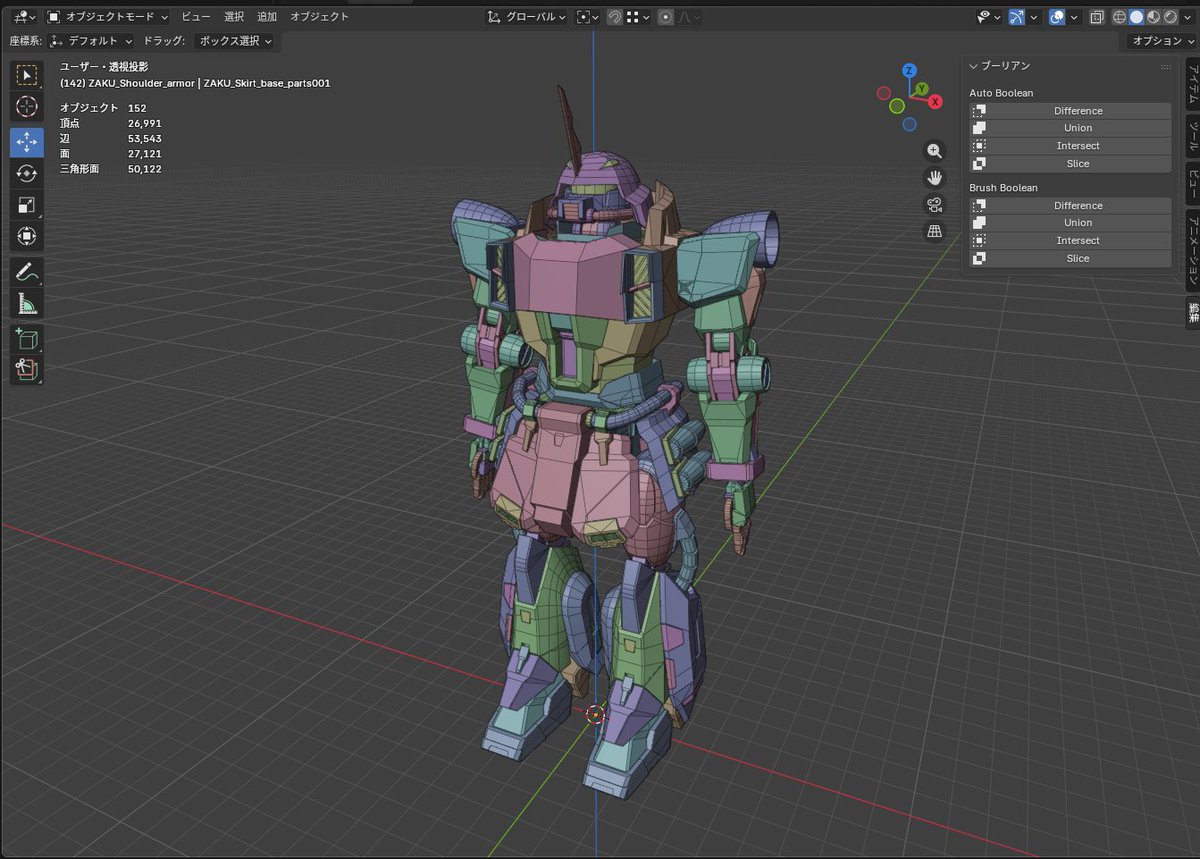Click Auto Boolean Difference button
Screen dimensions: 1200x859
pos(1077,111)
